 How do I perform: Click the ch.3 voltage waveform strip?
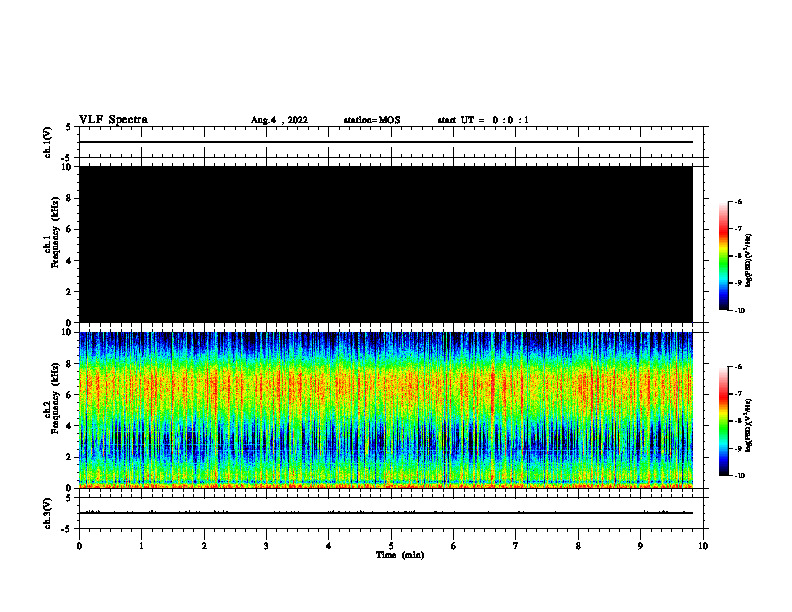click(x=391, y=513)
